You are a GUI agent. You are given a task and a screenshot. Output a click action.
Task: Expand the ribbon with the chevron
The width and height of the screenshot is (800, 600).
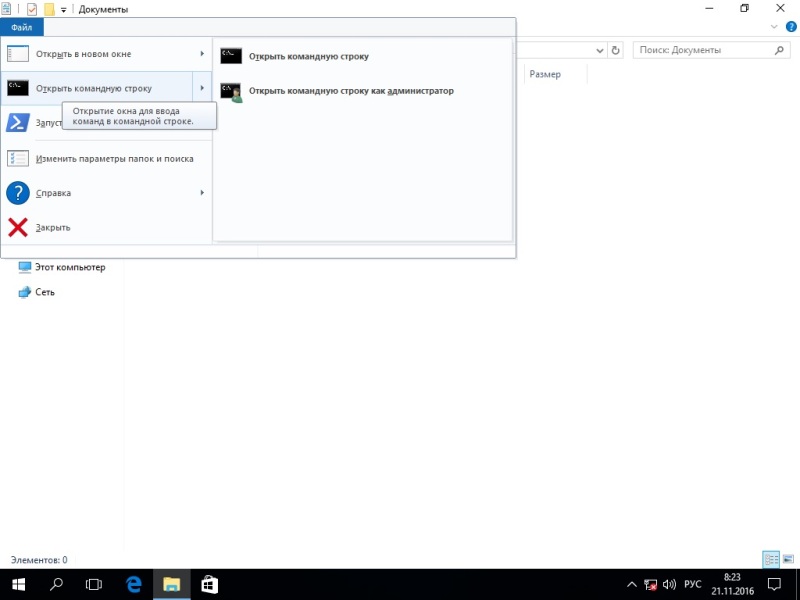(x=774, y=27)
